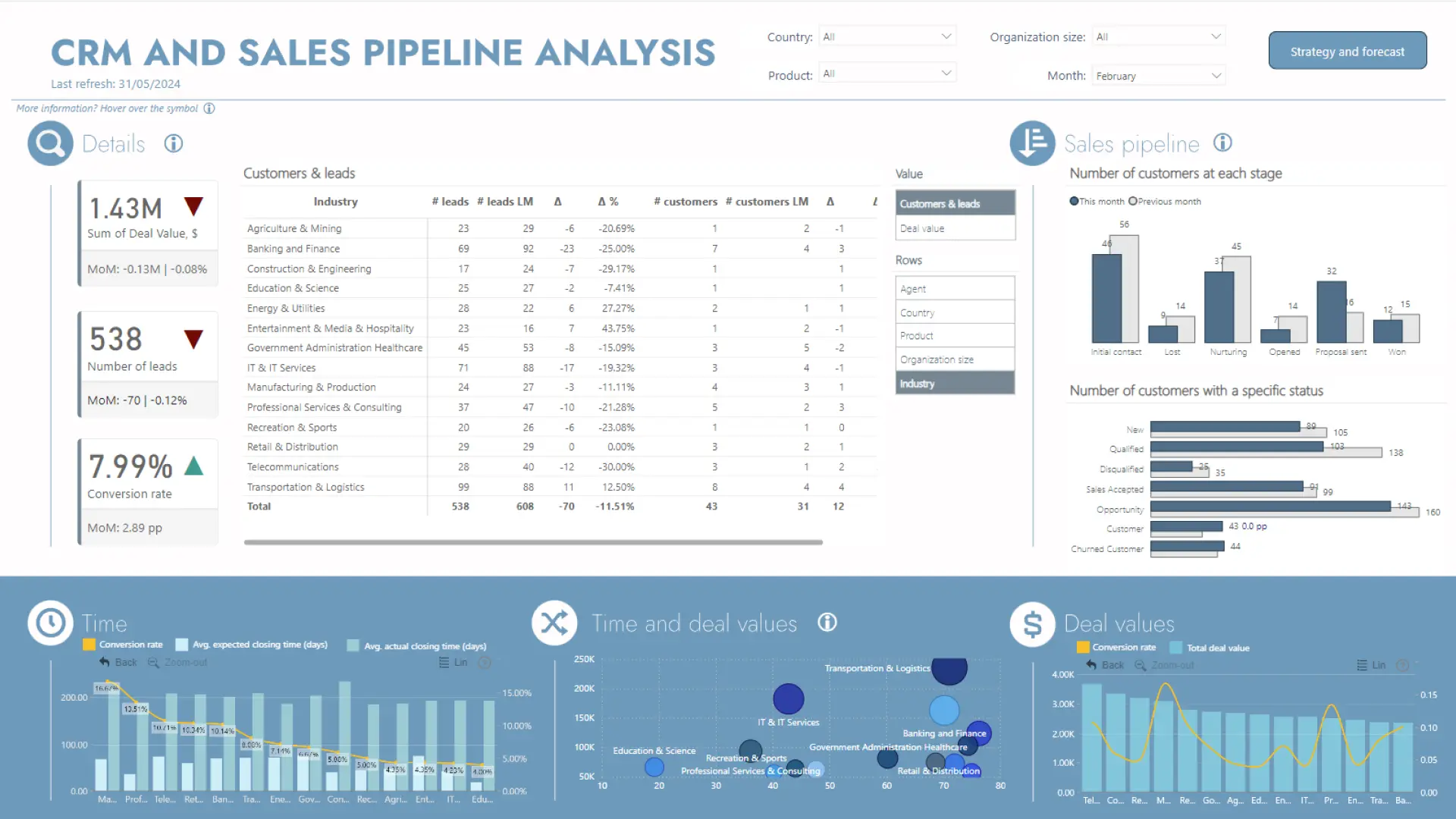The image size is (1456, 819).
Task: Open the Strategy and forecast page
Action: click(1348, 51)
